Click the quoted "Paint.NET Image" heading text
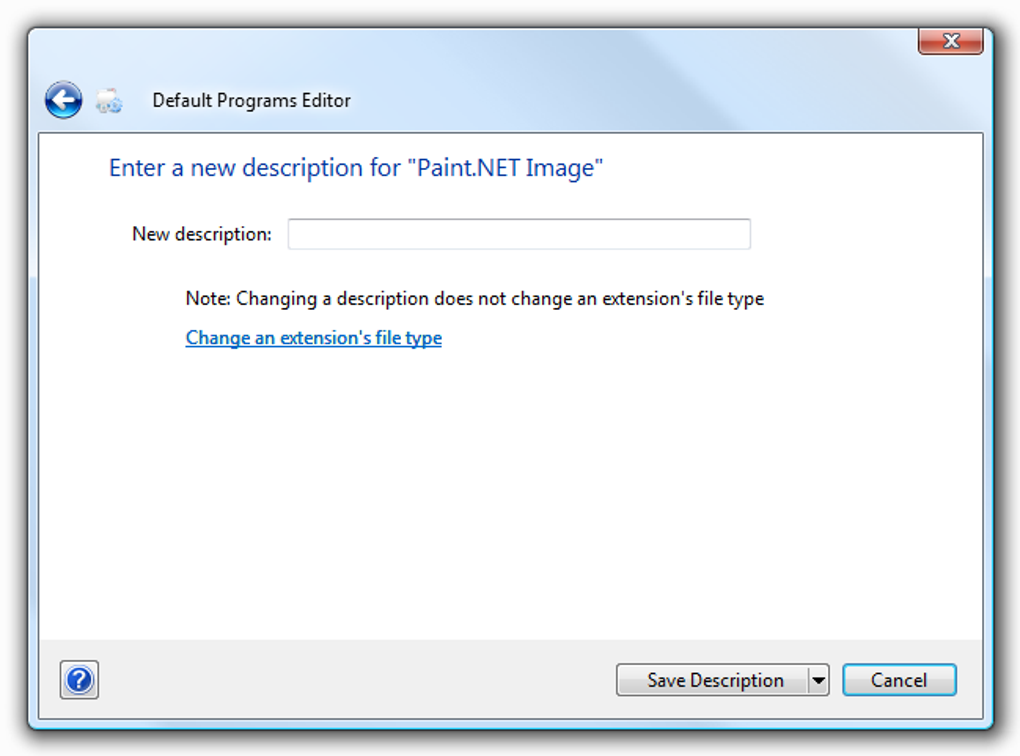 (506, 168)
